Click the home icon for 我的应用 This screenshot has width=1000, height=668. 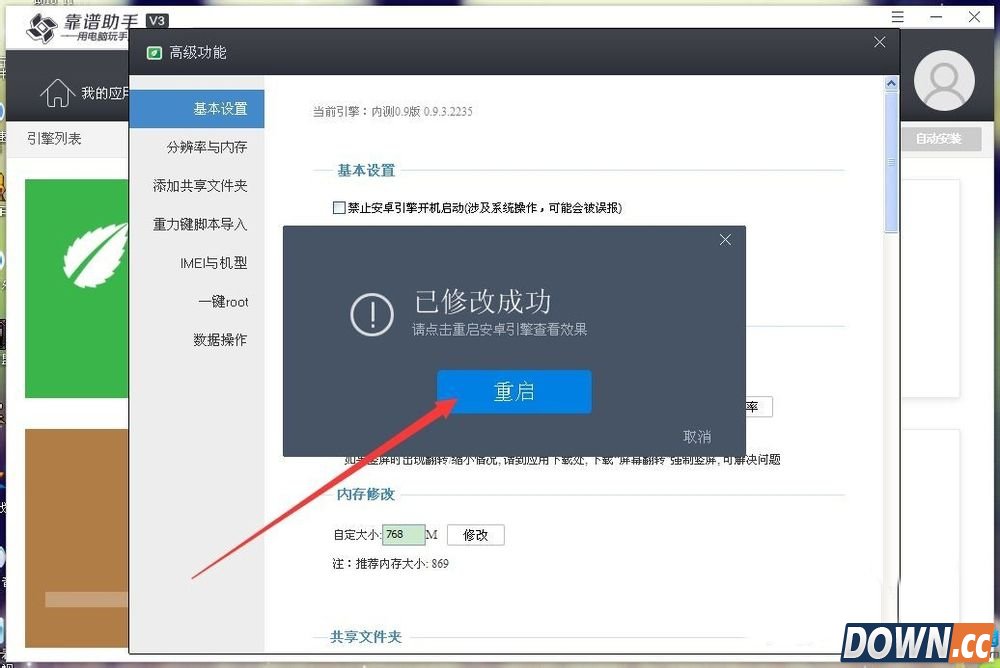coord(57,93)
